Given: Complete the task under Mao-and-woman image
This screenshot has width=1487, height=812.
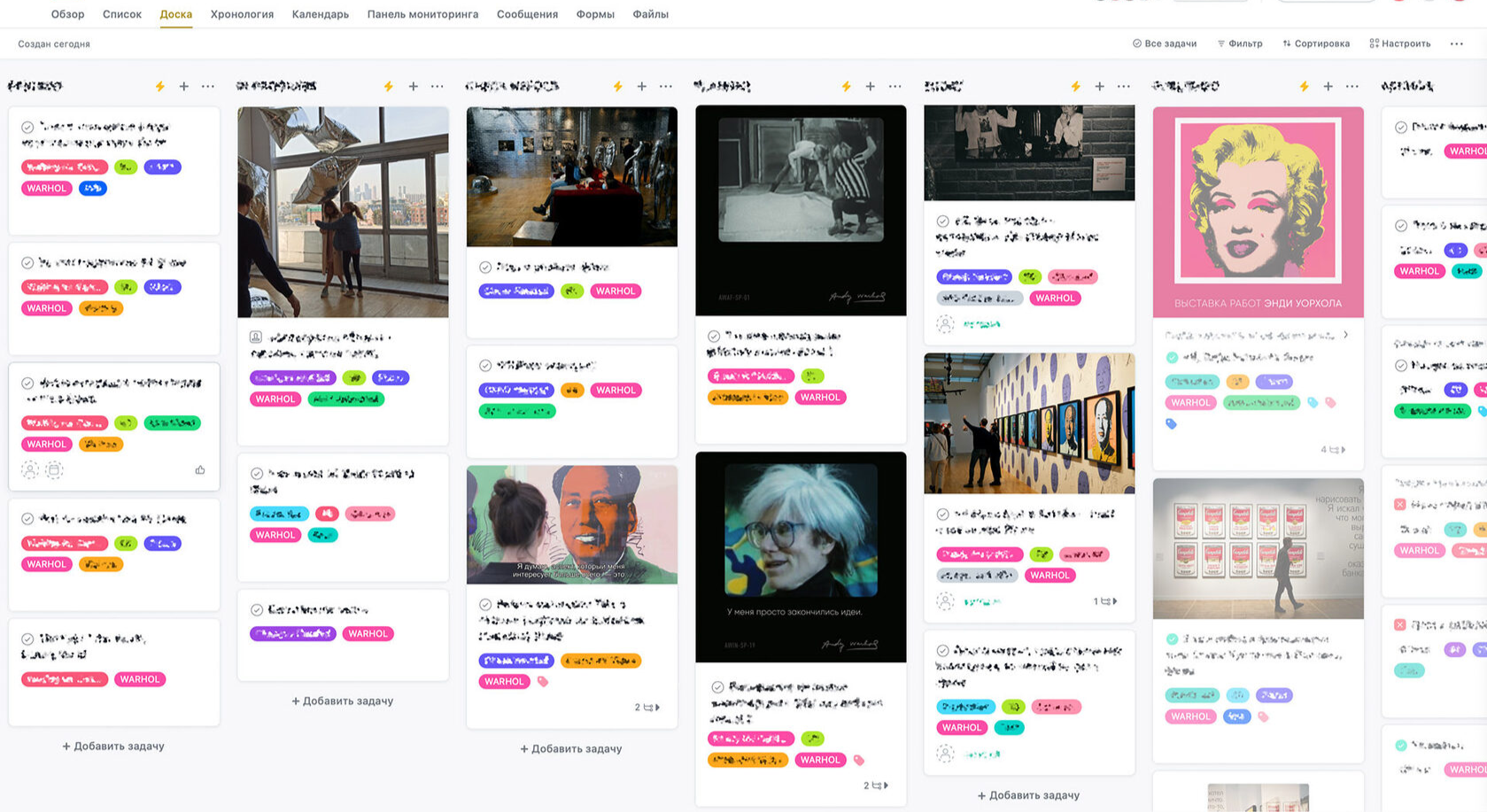Looking at the screenshot, I should [485, 605].
